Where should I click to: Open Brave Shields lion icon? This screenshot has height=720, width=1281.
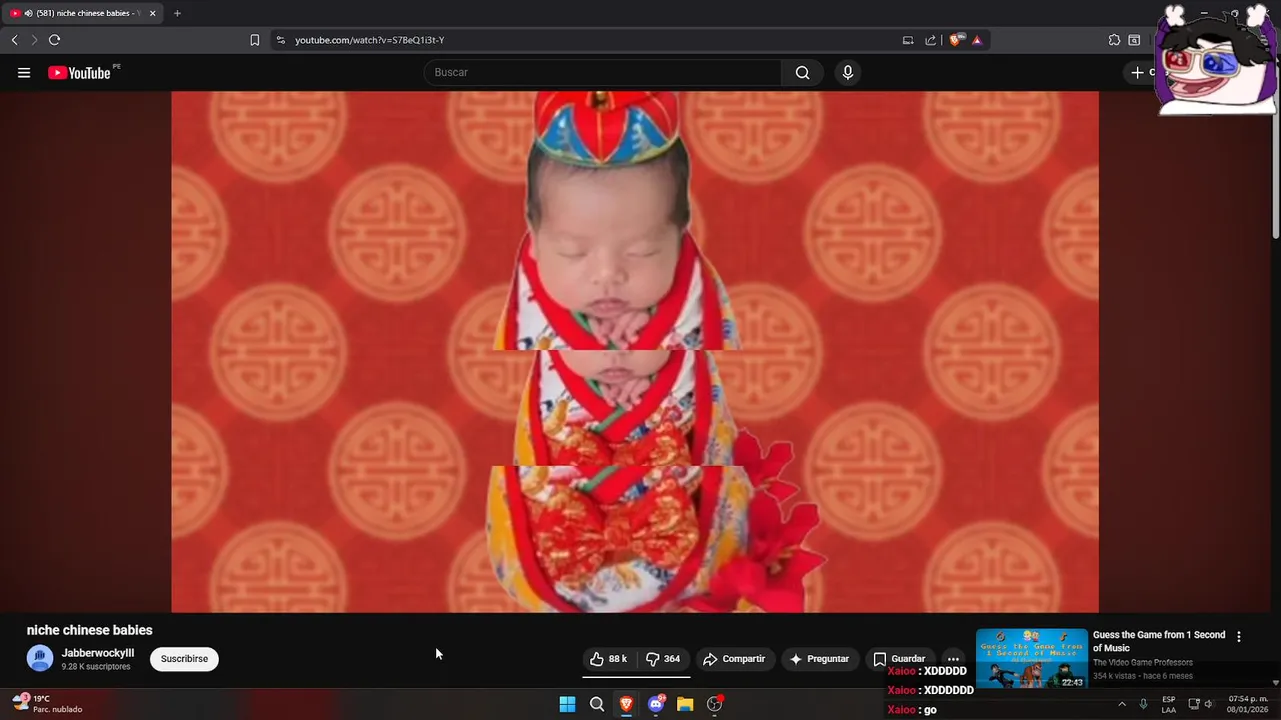point(957,40)
